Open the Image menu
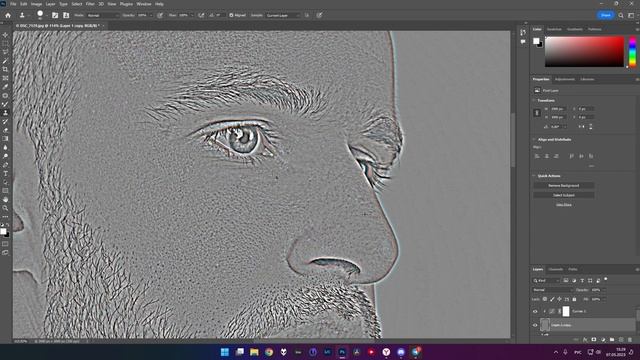 pos(36,4)
